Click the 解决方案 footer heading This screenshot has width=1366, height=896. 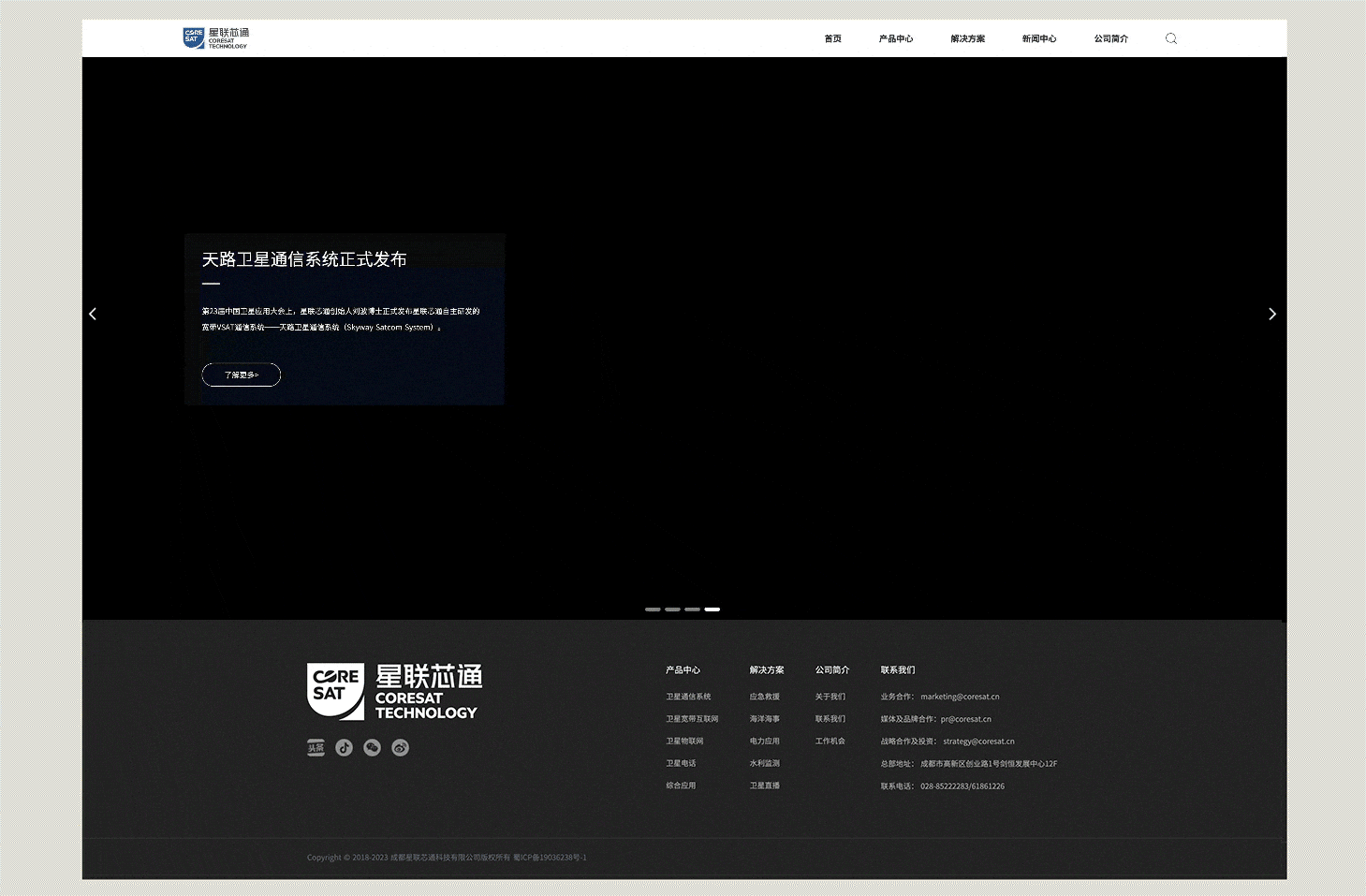(x=767, y=670)
